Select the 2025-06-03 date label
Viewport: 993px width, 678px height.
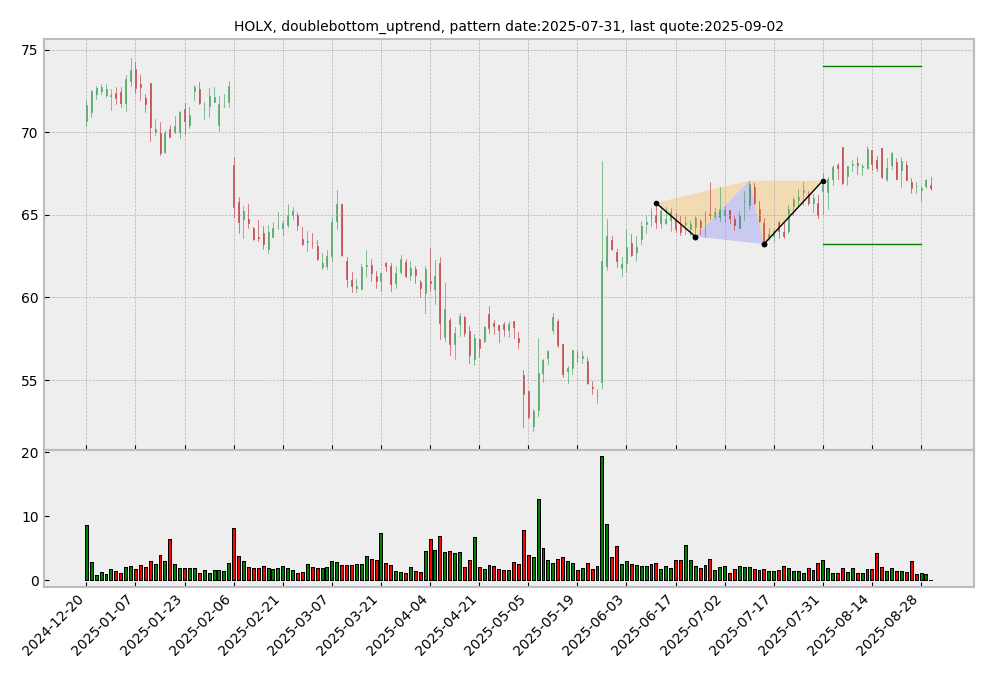tap(595, 625)
